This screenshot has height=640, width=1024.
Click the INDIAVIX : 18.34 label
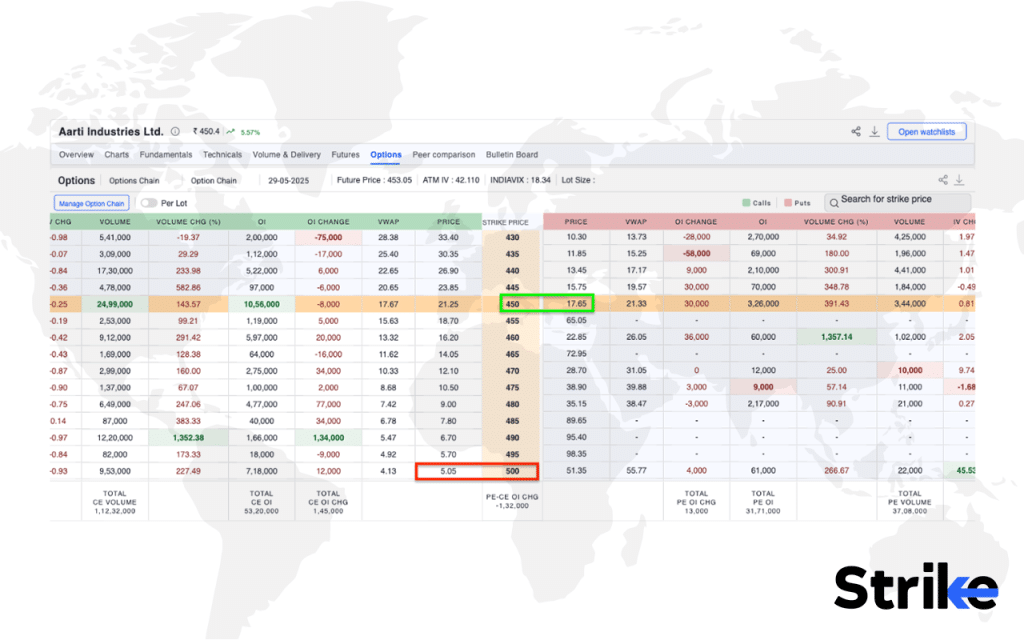pos(520,180)
